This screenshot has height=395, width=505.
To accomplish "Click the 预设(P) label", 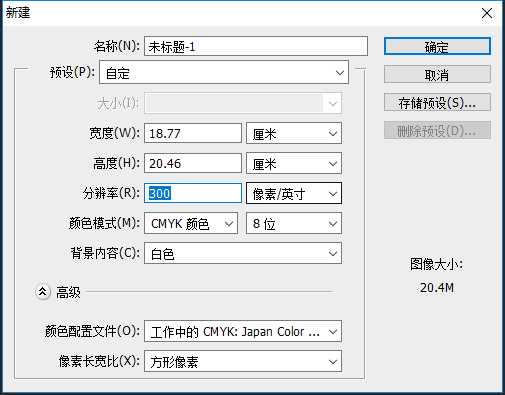I will pos(72,72).
